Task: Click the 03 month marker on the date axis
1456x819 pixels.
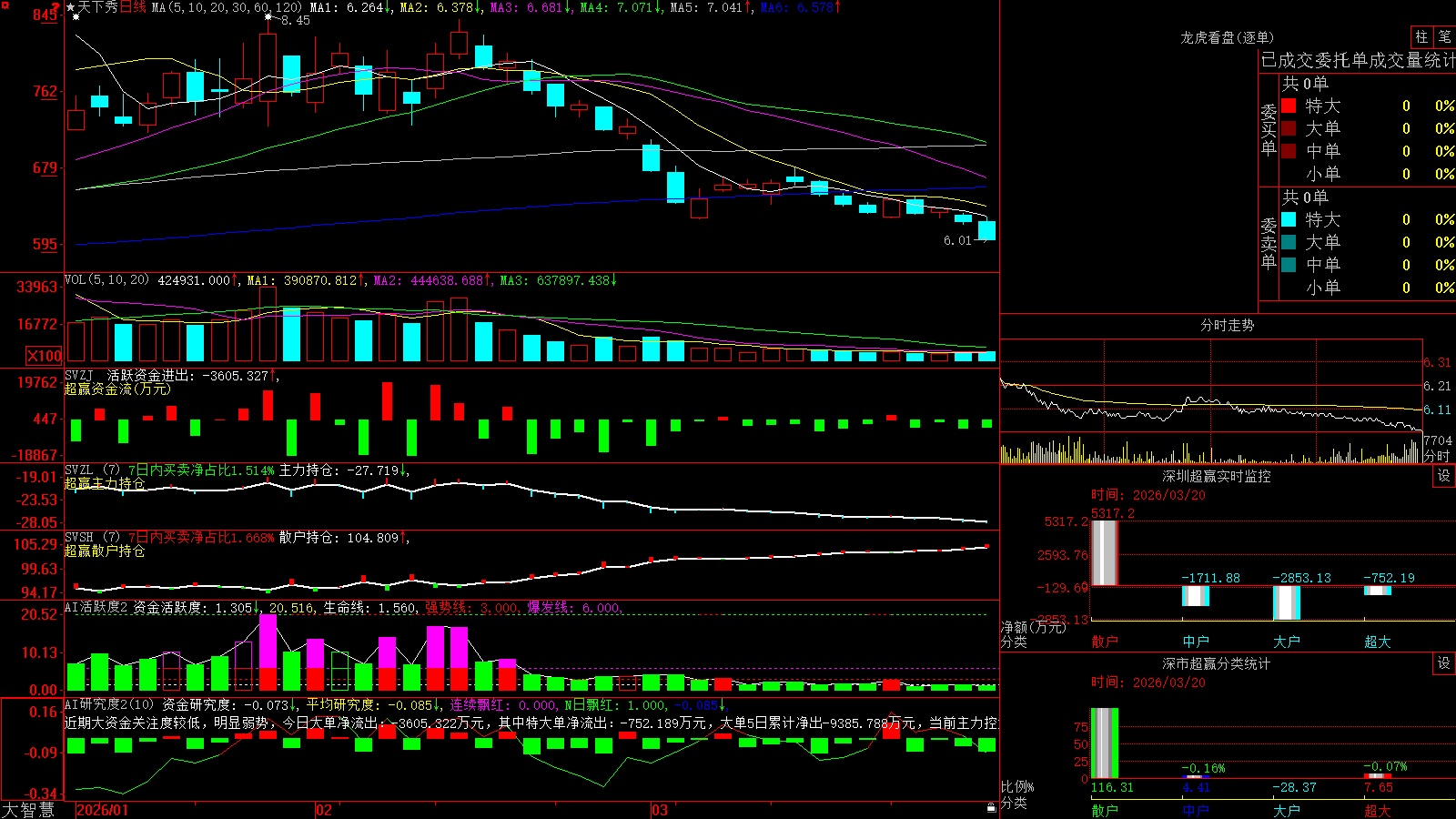Action: pos(660,810)
